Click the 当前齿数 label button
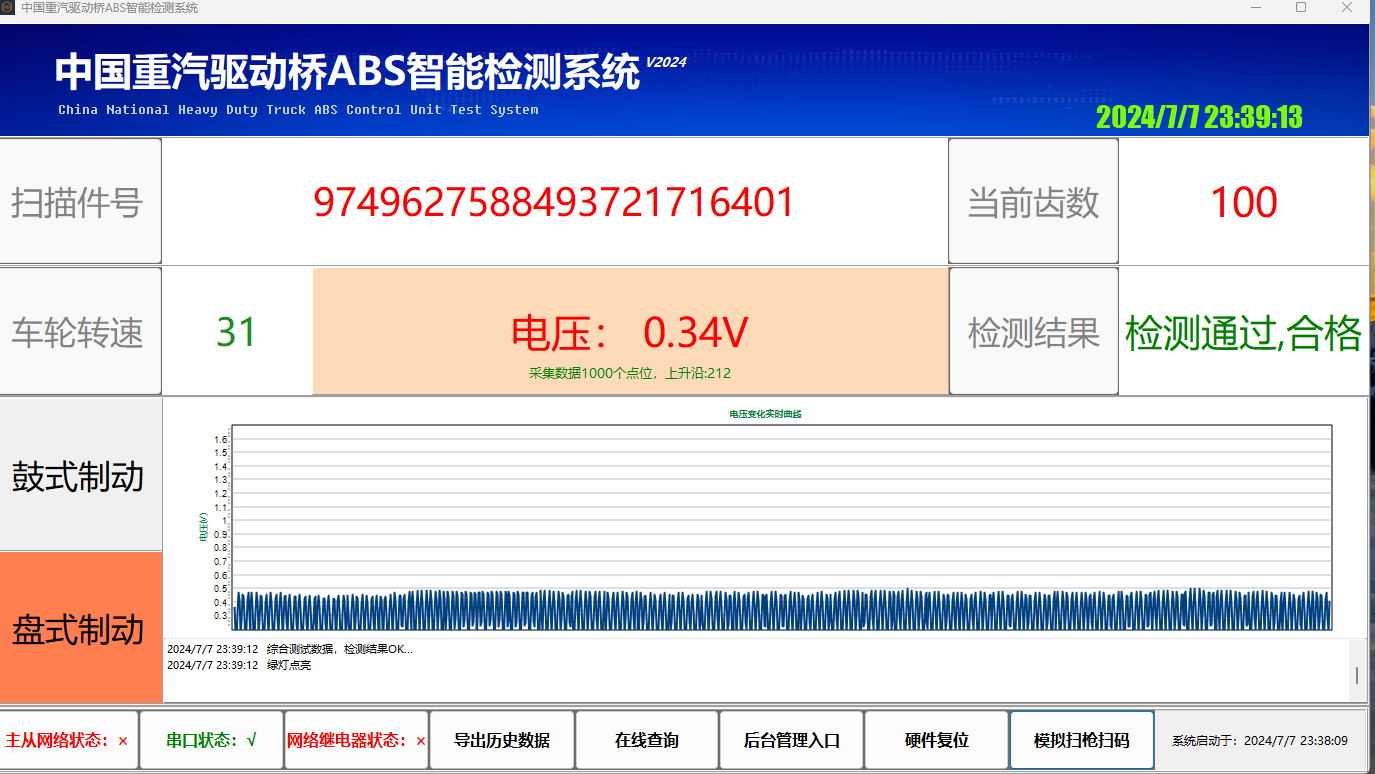Image resolution: width=1375 pixels, height=774 pixels. [x=1033, y=202]
